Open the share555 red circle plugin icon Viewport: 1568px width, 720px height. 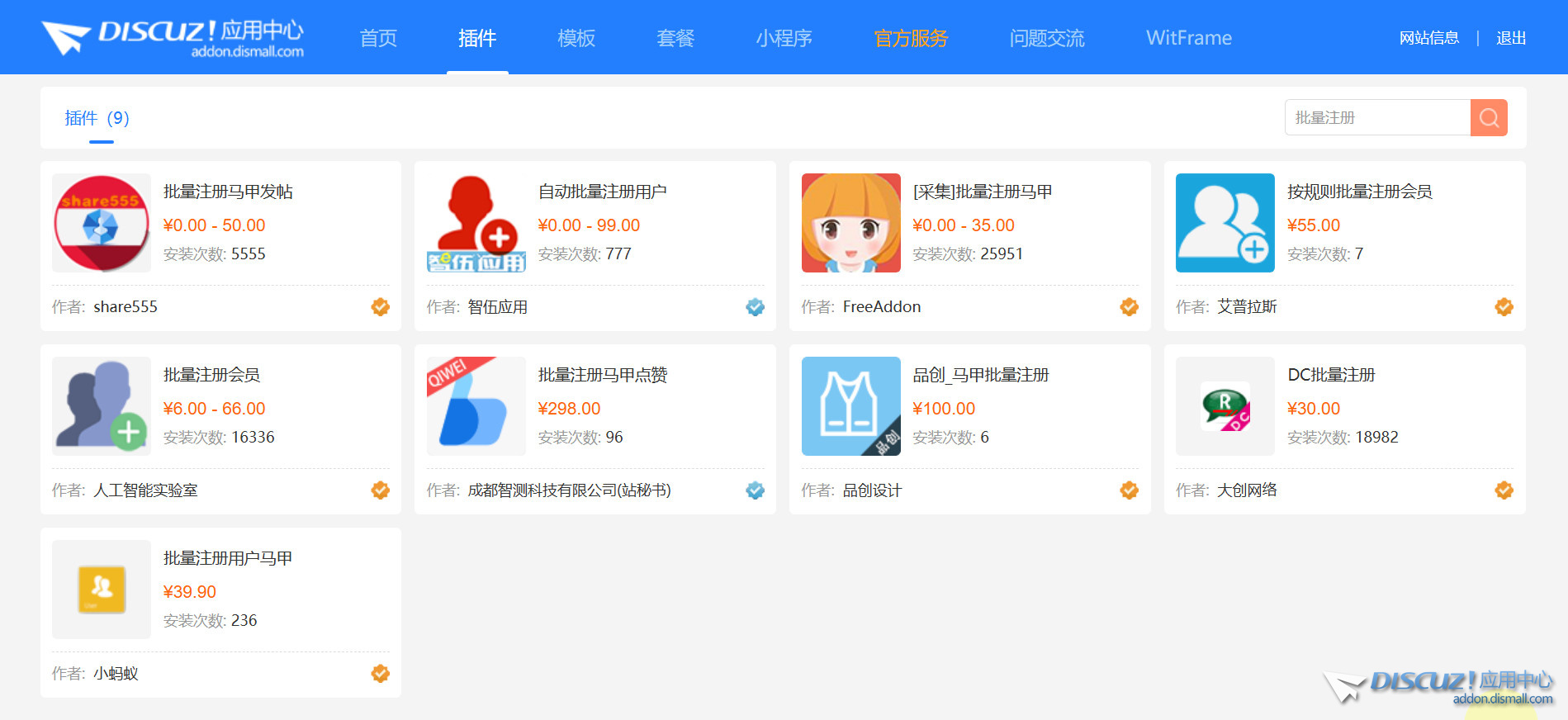[x=102, y=223]
